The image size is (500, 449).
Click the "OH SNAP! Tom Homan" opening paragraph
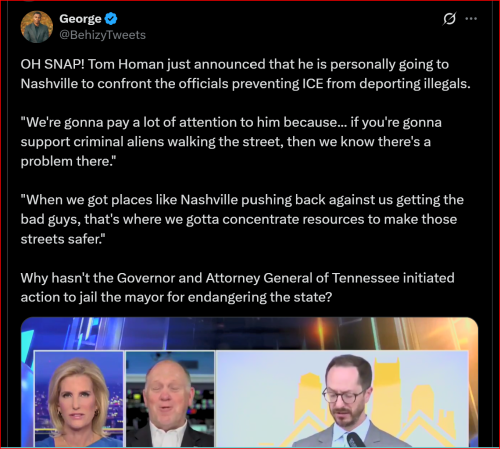[x=245, y=74]
